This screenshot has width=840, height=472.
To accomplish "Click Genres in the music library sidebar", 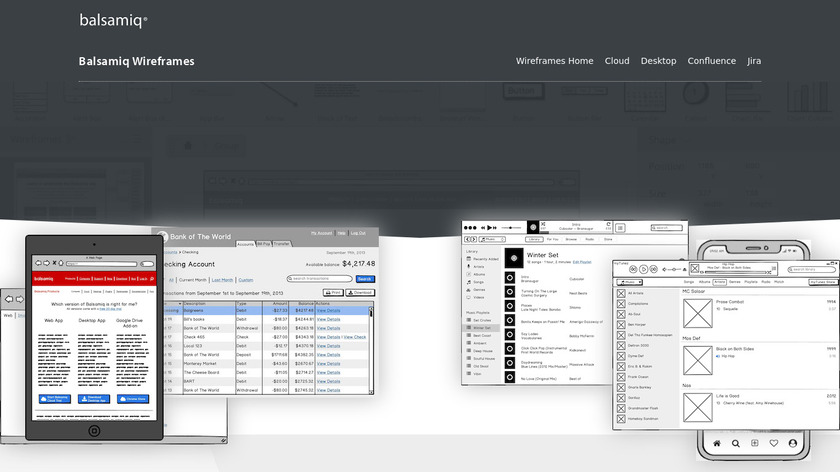I will [475, 290].
